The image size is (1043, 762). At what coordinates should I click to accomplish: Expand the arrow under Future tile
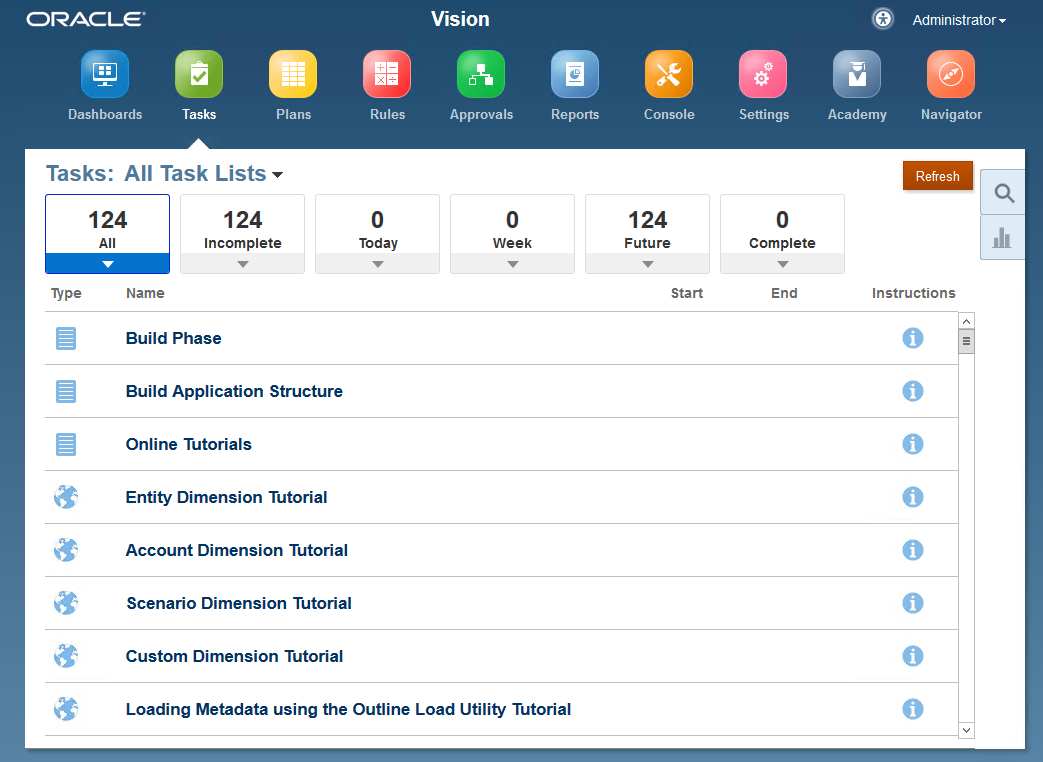pos(647,264)
